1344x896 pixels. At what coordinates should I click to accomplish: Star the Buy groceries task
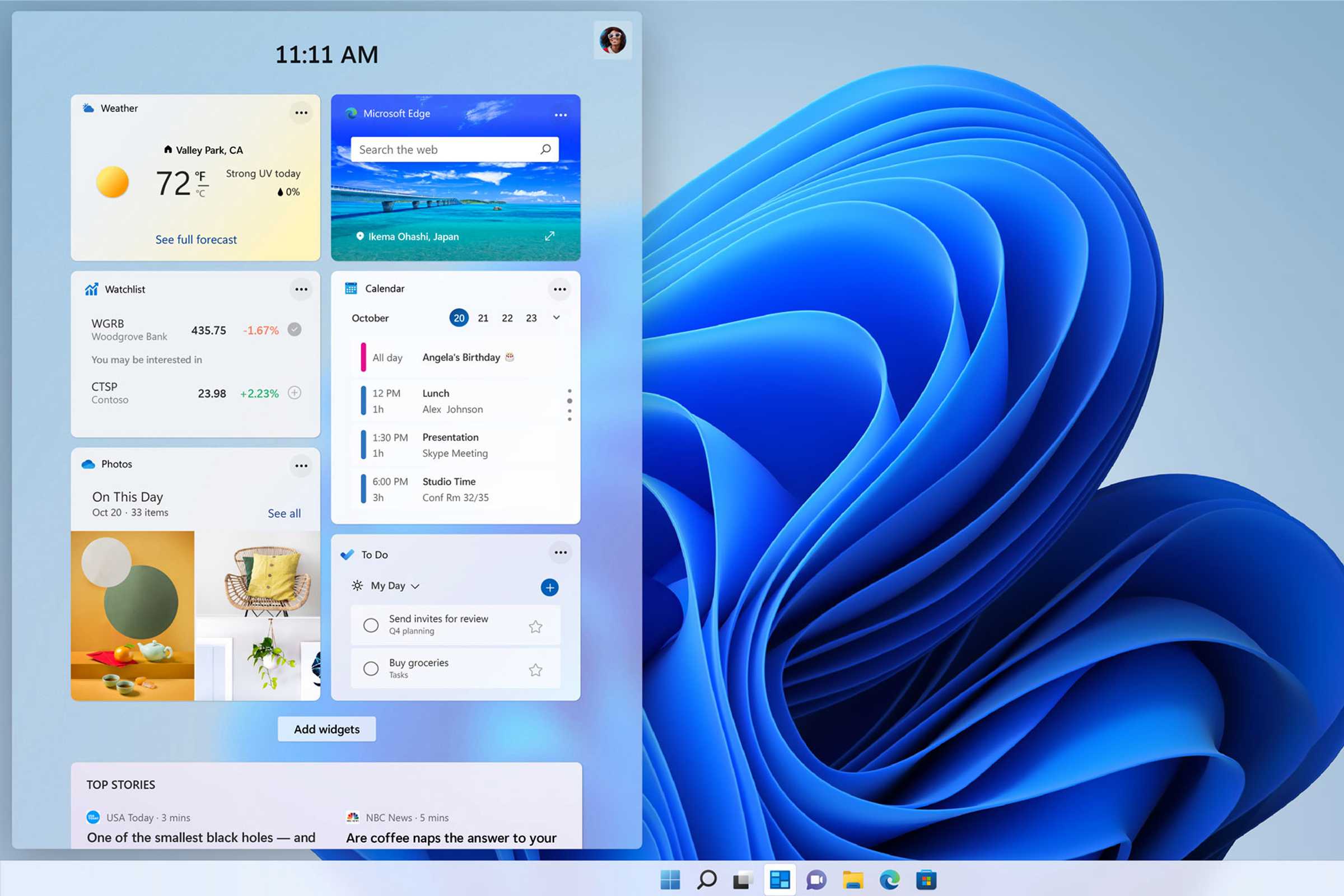click(535, 670)
